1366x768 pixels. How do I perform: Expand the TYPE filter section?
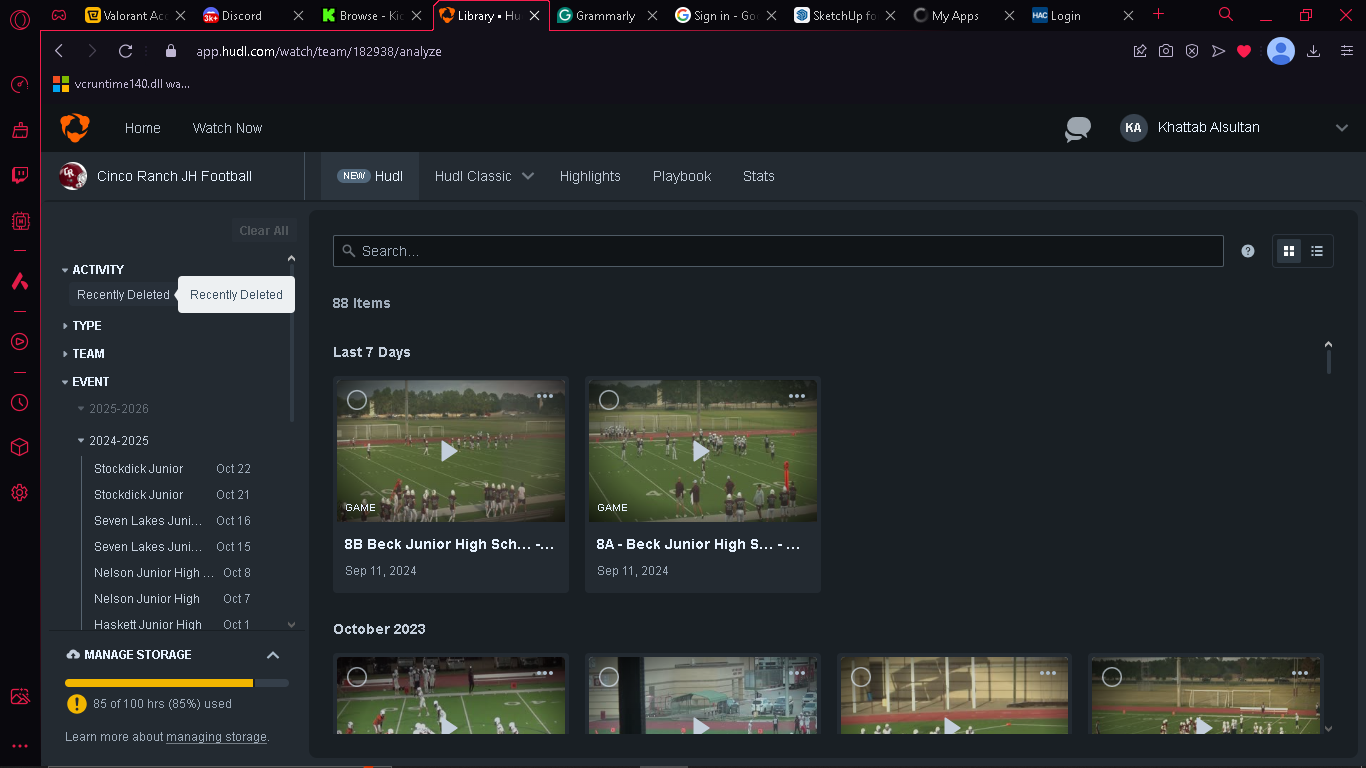click(x=82, y=326)
